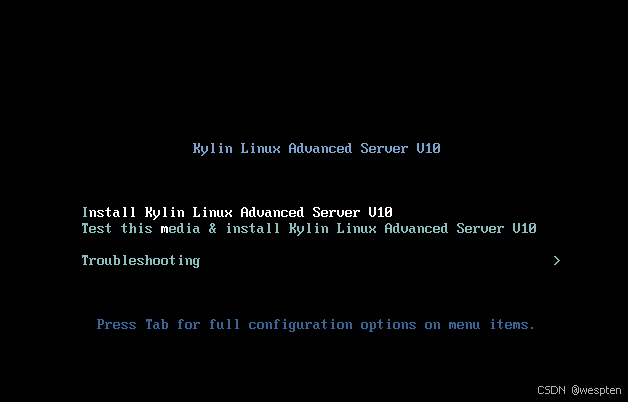Click the blue Kylin Linux Advanced Server title

tap(316, 149)
